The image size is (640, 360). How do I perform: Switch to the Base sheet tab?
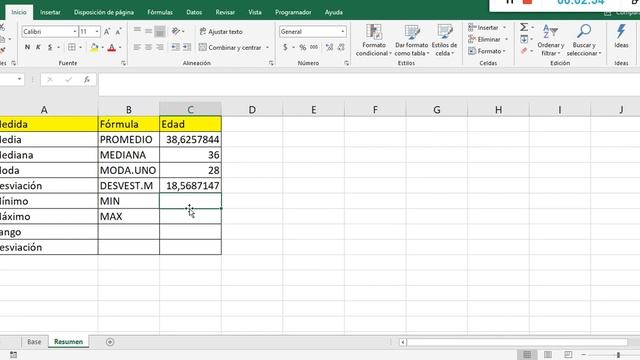tap(34, 342)
